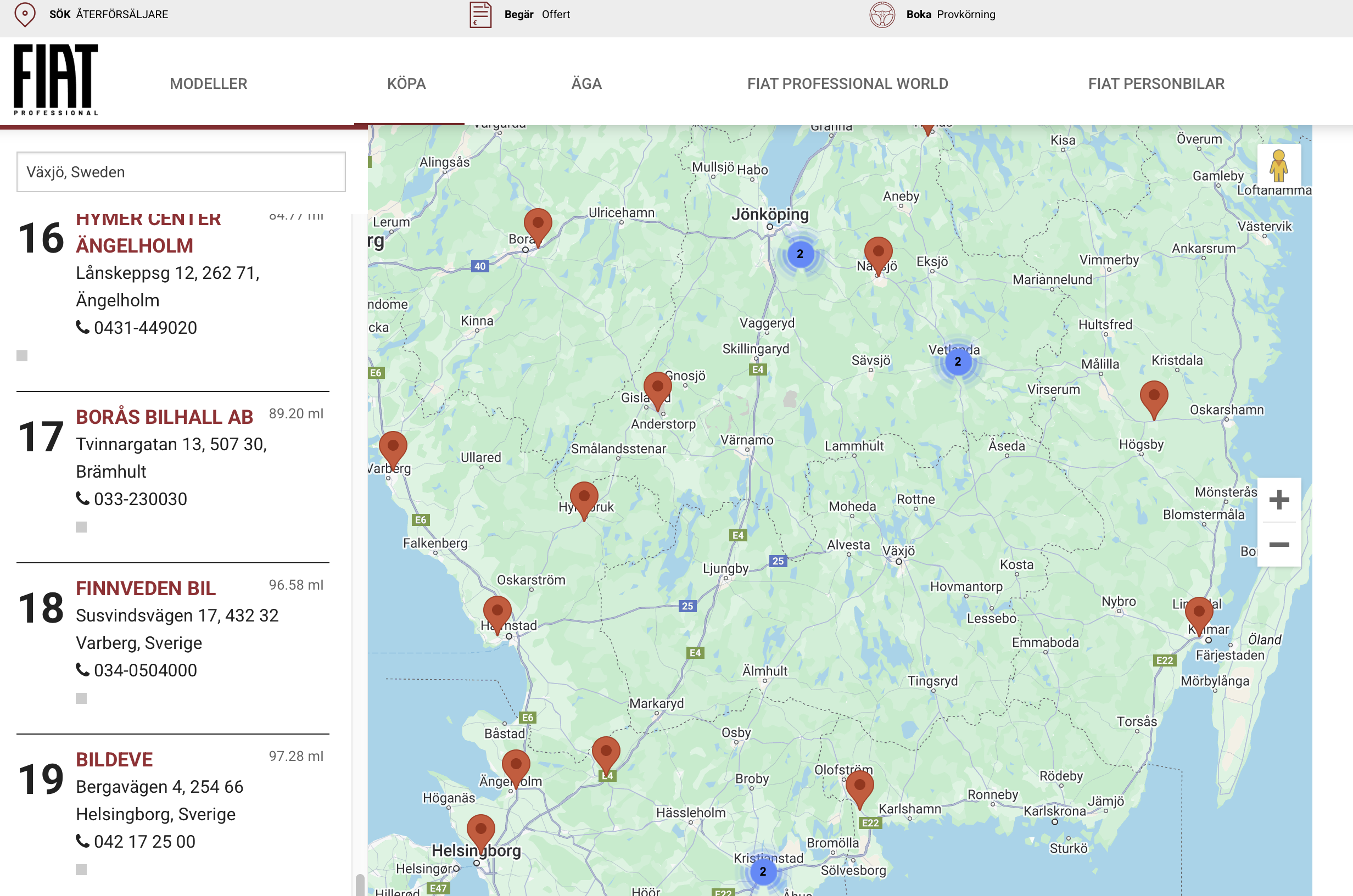Open BILDEVE dealer entry
This screenshot has height=896, width=1353.
point(114,760)
